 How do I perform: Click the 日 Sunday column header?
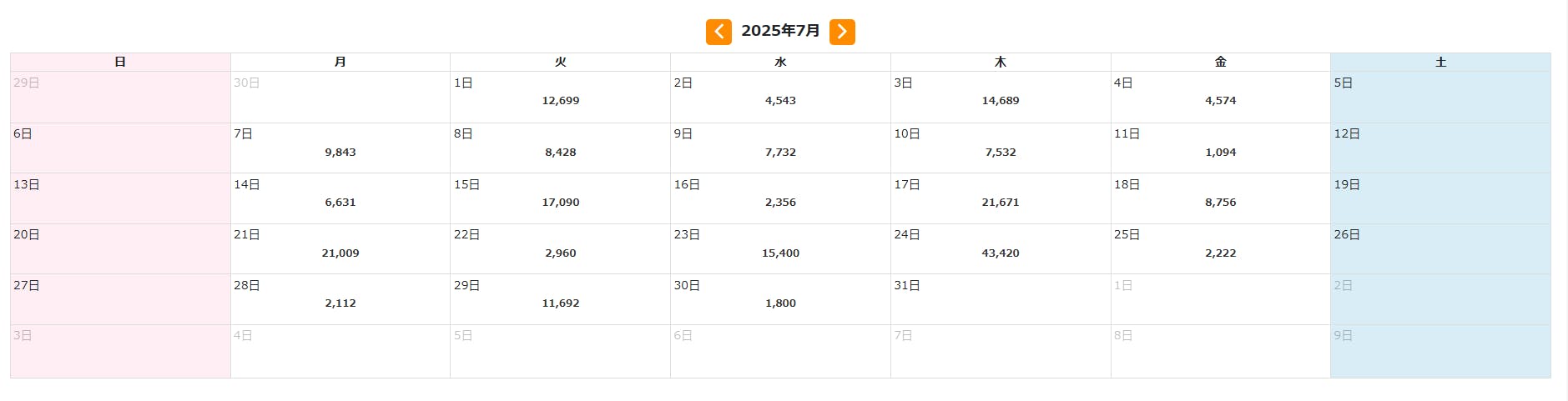(x=120, y=63)
